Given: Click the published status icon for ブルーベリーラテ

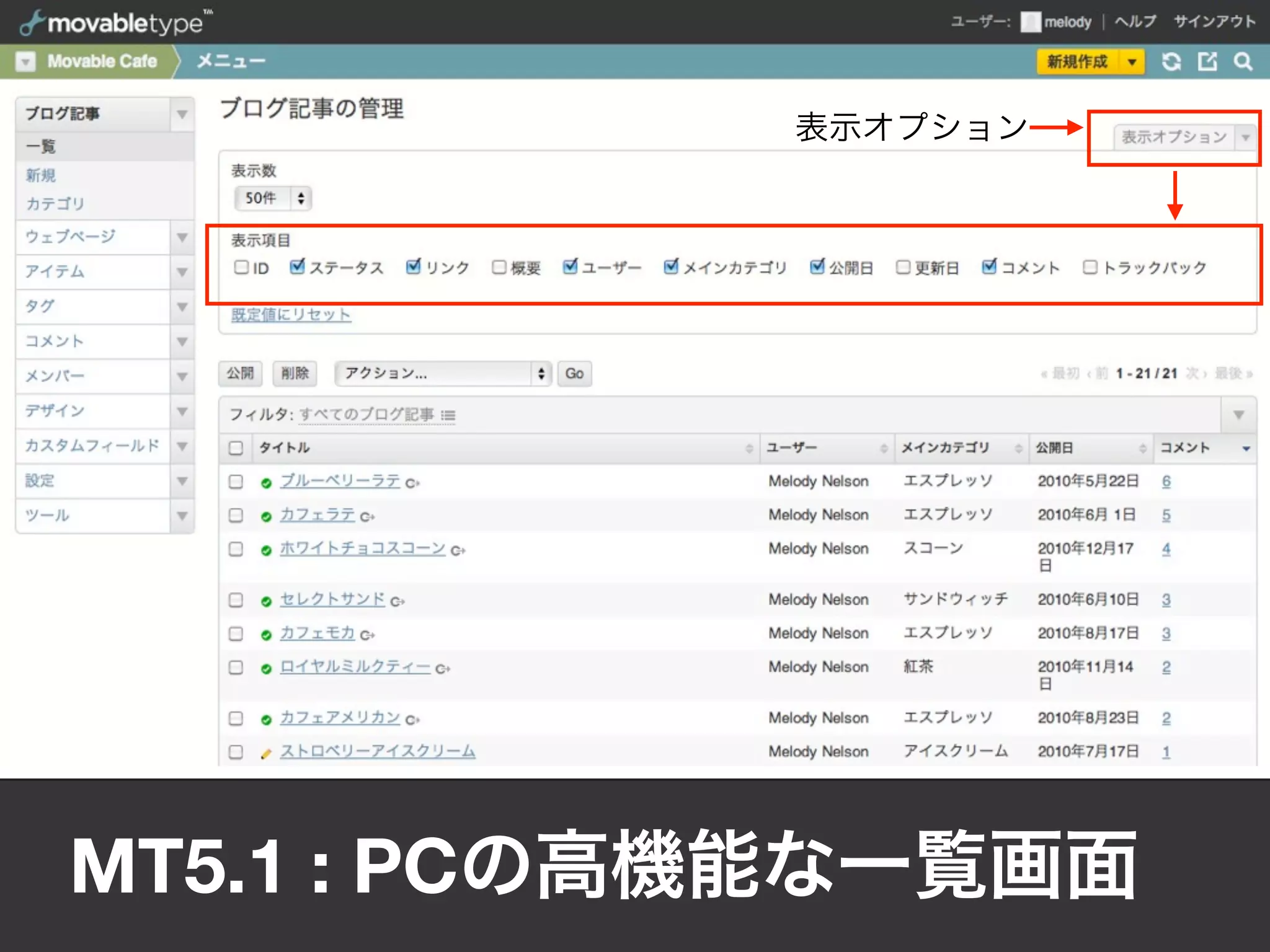Looking at the screenshot, I should click(266, 483).
